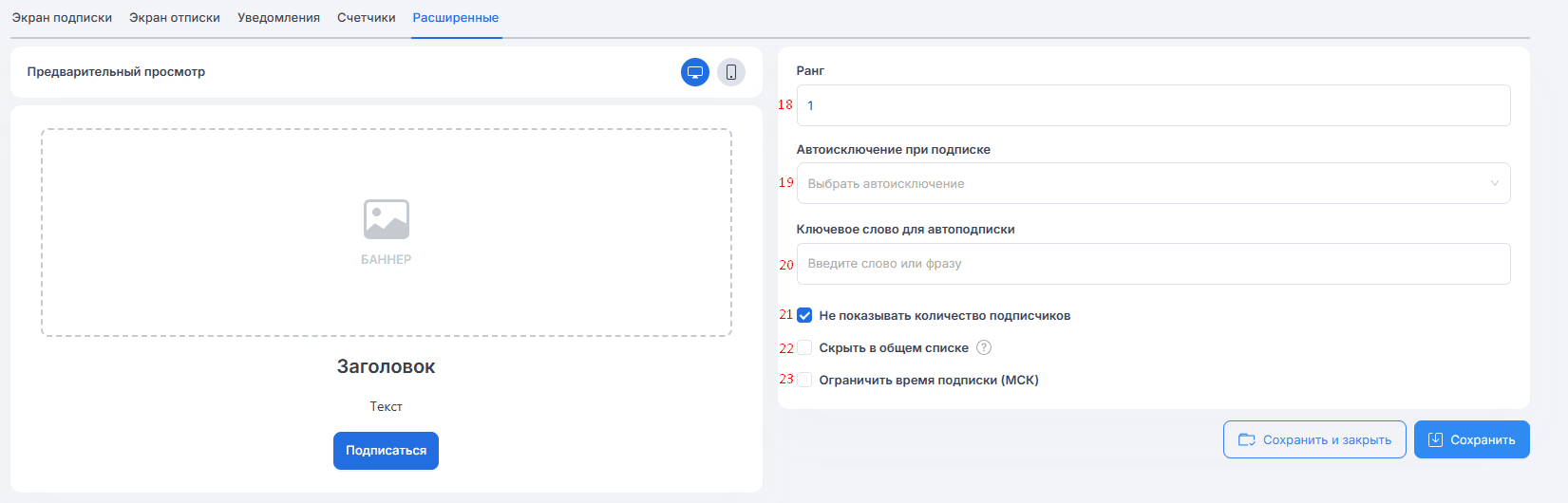Viewport: 1568px width, 503px height.
Task: Select the Расширенные tab
Action: (456, 18)
